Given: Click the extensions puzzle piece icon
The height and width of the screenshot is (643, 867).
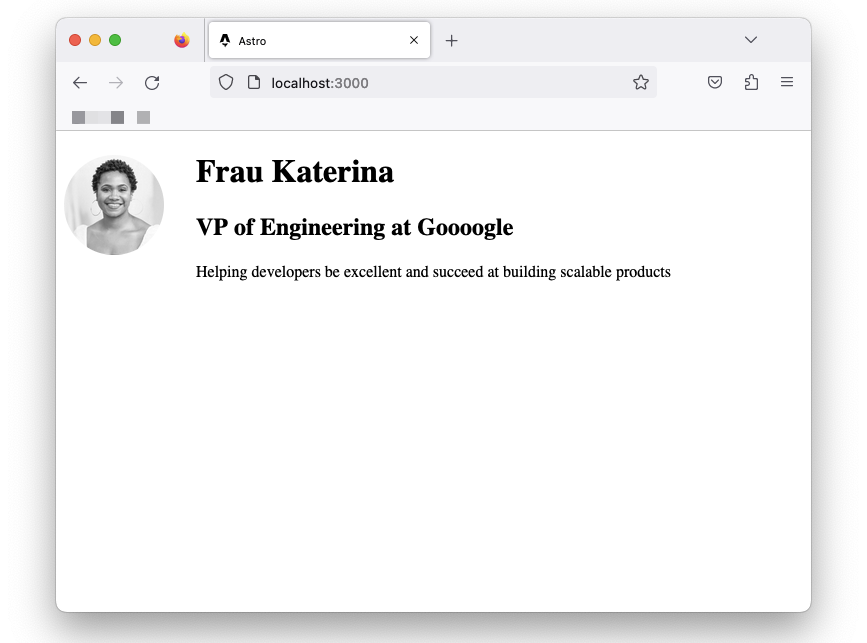Looking at the screenshot, I should coord(751,82).
